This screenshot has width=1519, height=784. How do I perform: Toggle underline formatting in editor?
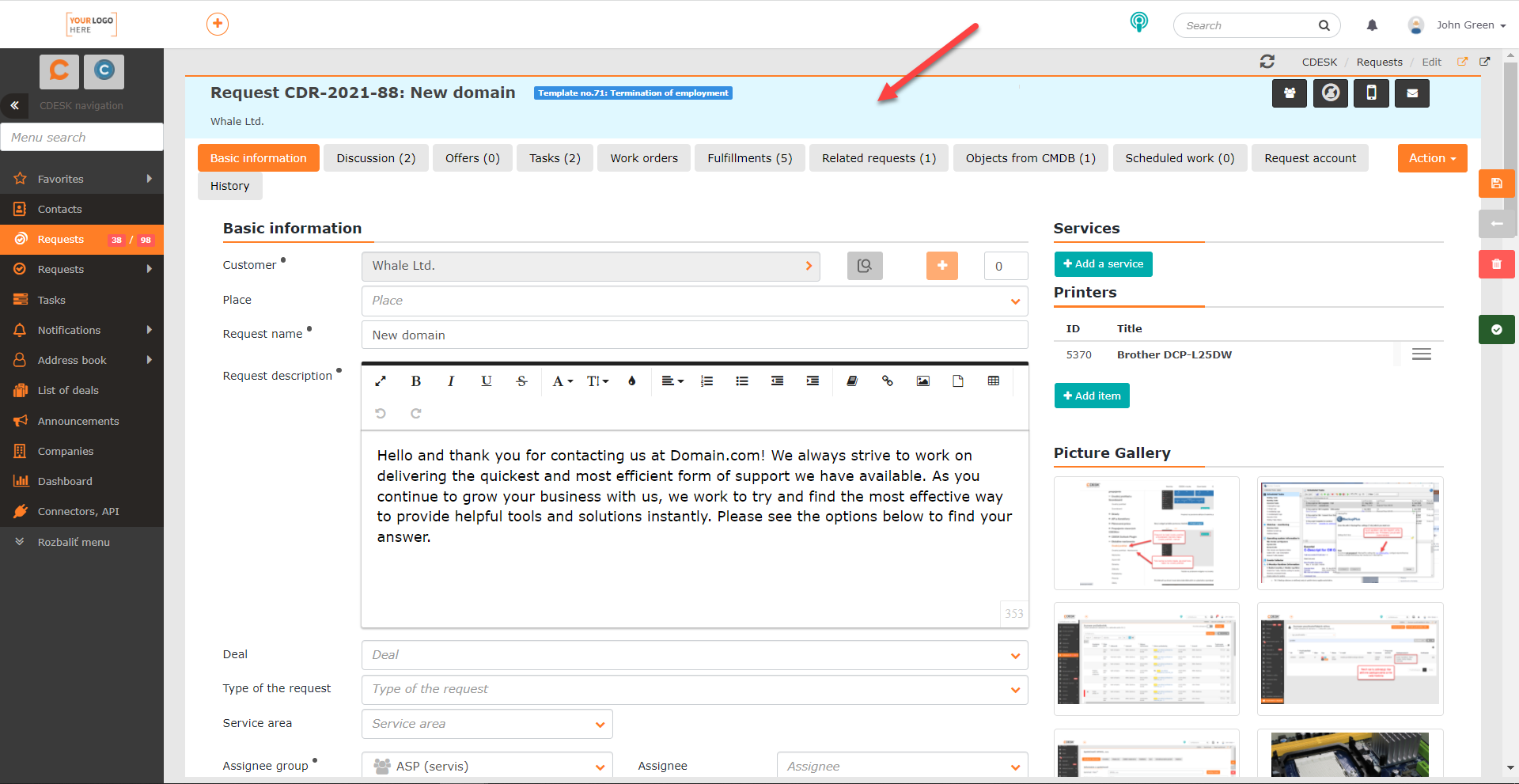point(487,381)
